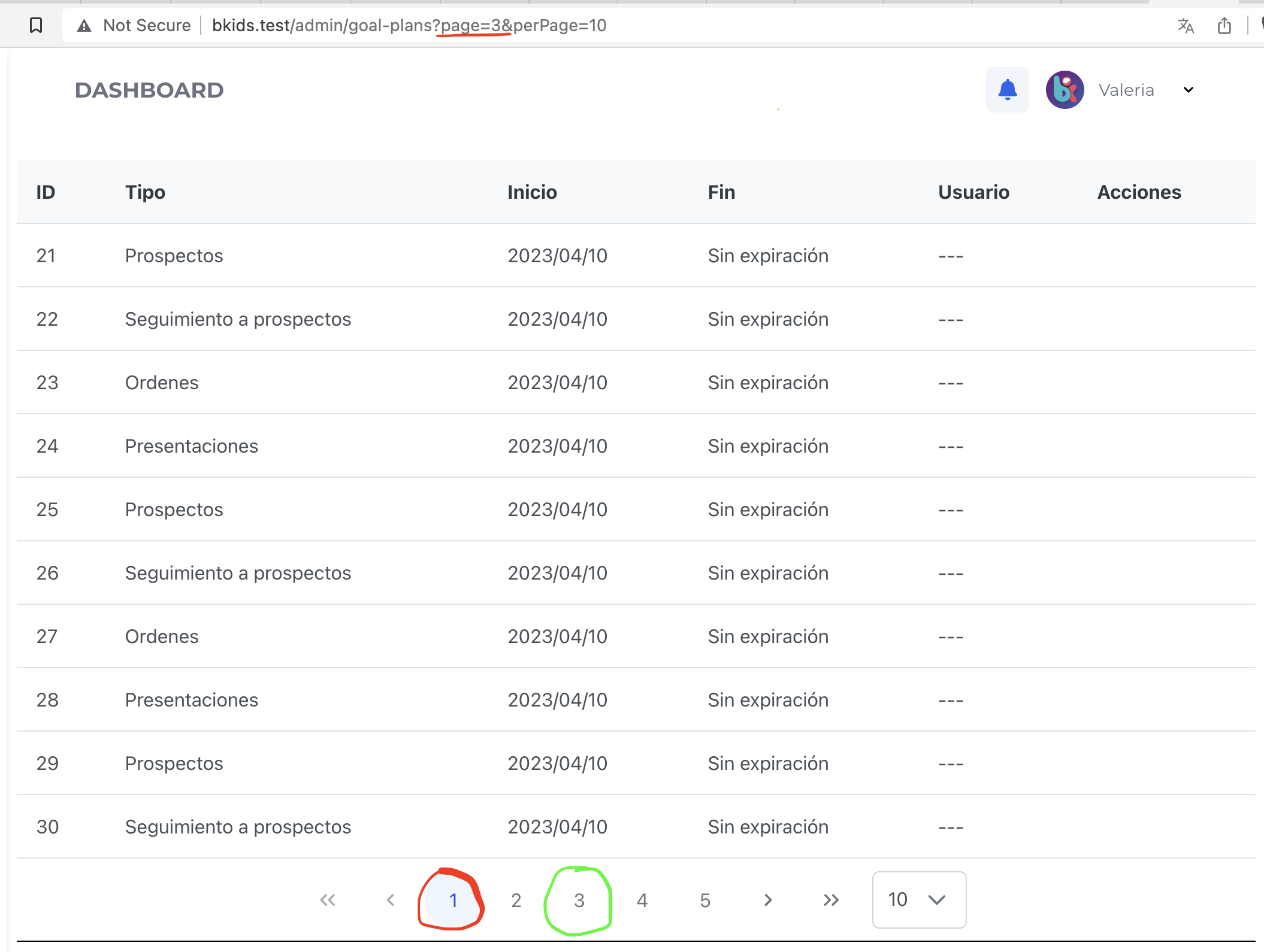Select page 3 in the pagination
The height and width of the screenshot is (952, 1264).
(578, 899)
